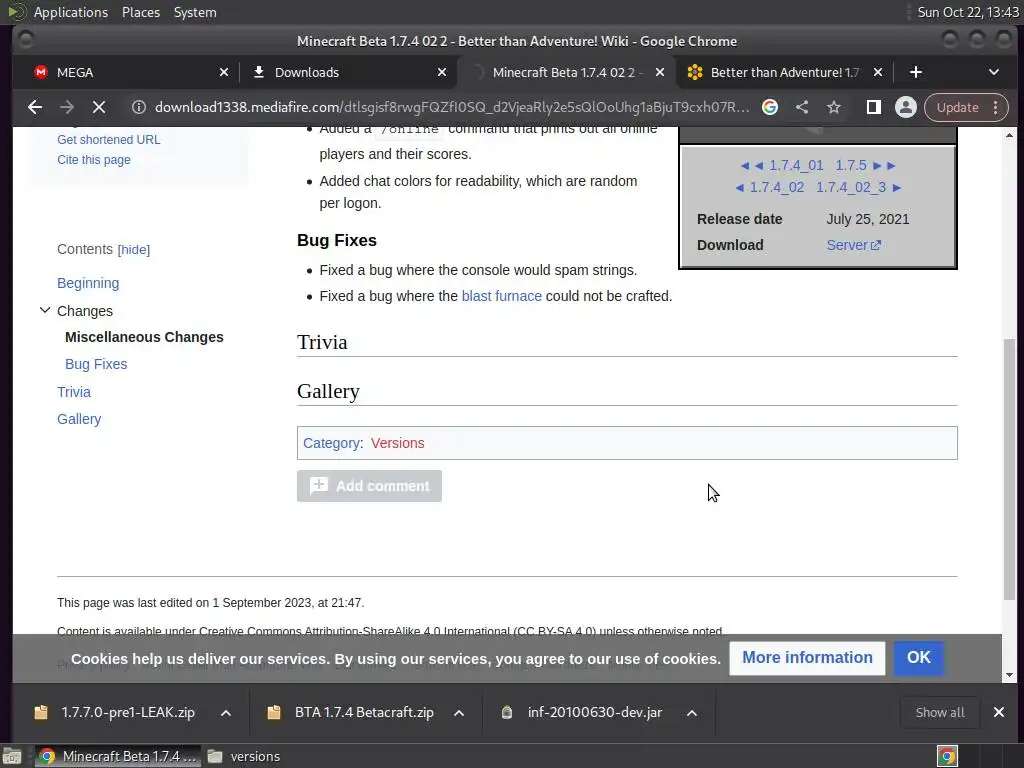The width and height of the screenshot is (1024, 768).
Task: Click the show desktop icon in taskbar
Action: coord(12,756)
